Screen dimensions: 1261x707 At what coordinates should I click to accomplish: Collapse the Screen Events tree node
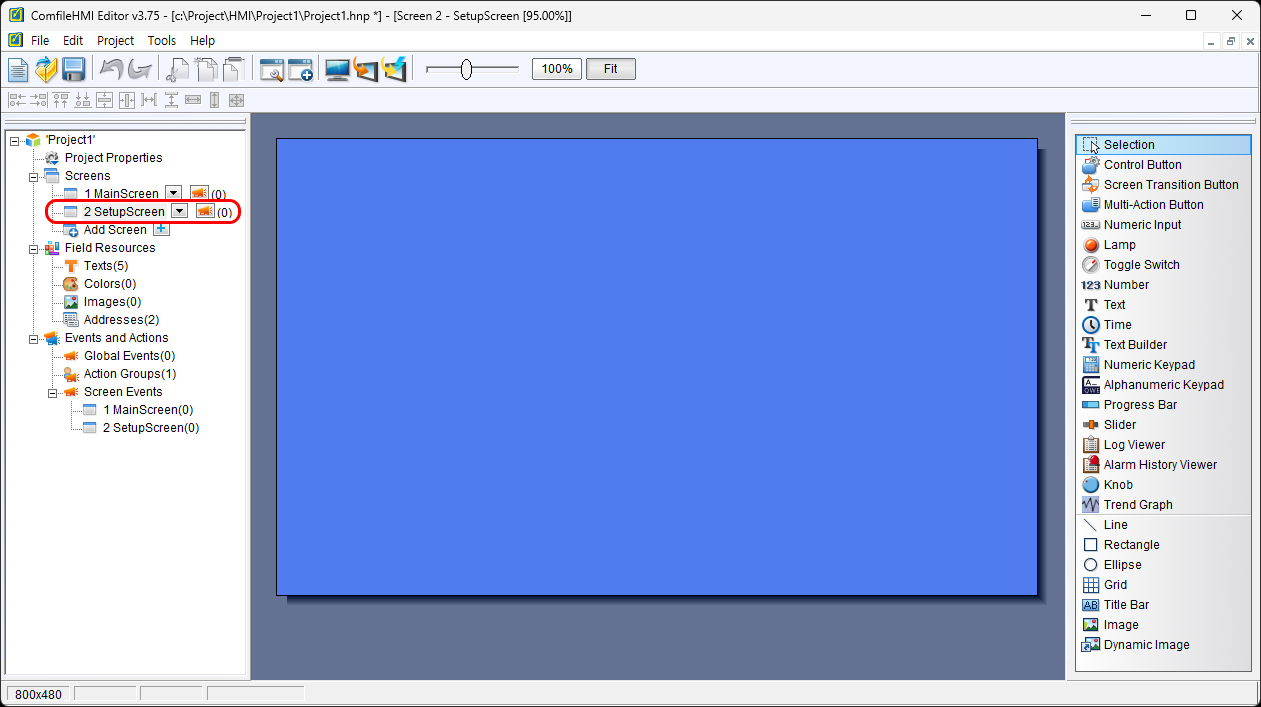pos(53,392)
